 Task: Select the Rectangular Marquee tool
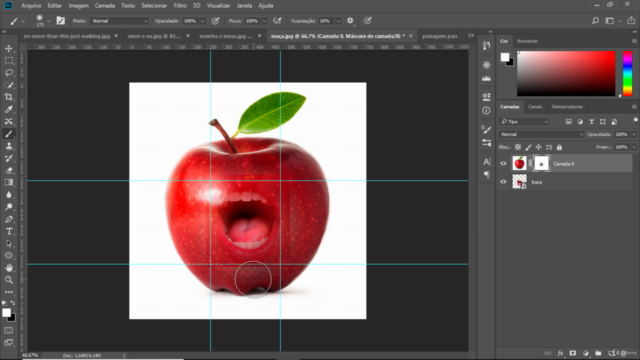click(x=9, y=61)
